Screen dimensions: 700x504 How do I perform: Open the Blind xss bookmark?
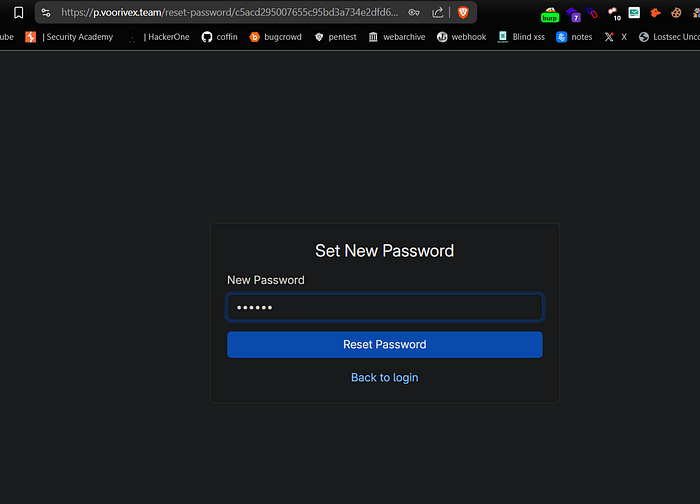click(521, 37)
